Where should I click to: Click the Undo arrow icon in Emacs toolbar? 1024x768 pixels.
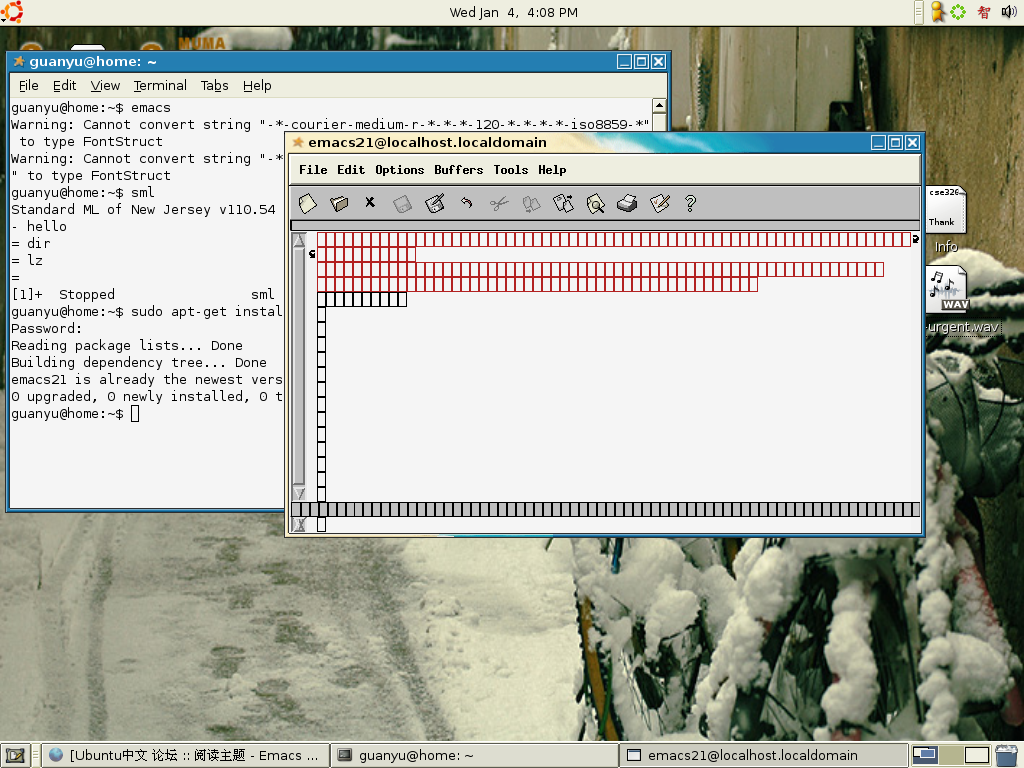point(466,203)
